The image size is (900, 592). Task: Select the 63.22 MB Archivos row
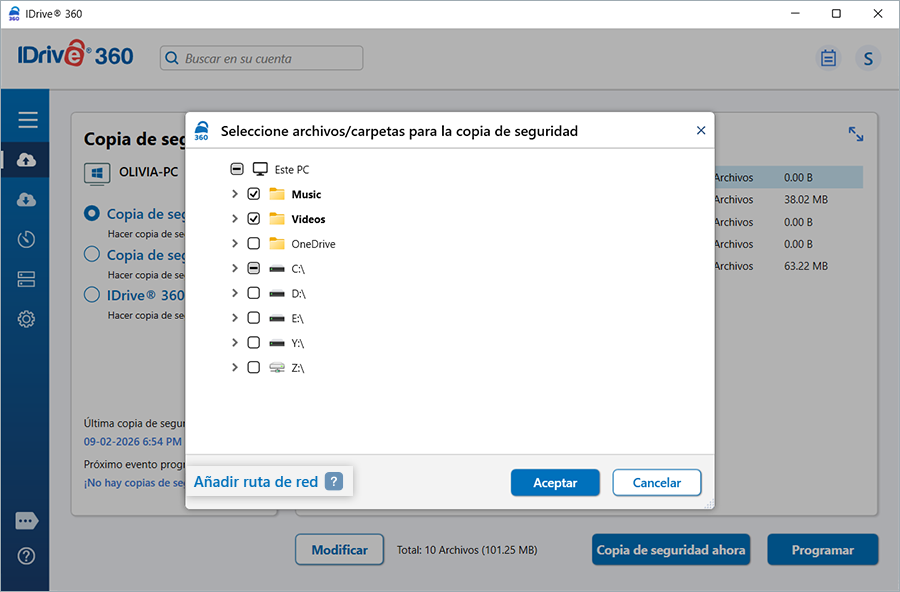pos(788,266)
